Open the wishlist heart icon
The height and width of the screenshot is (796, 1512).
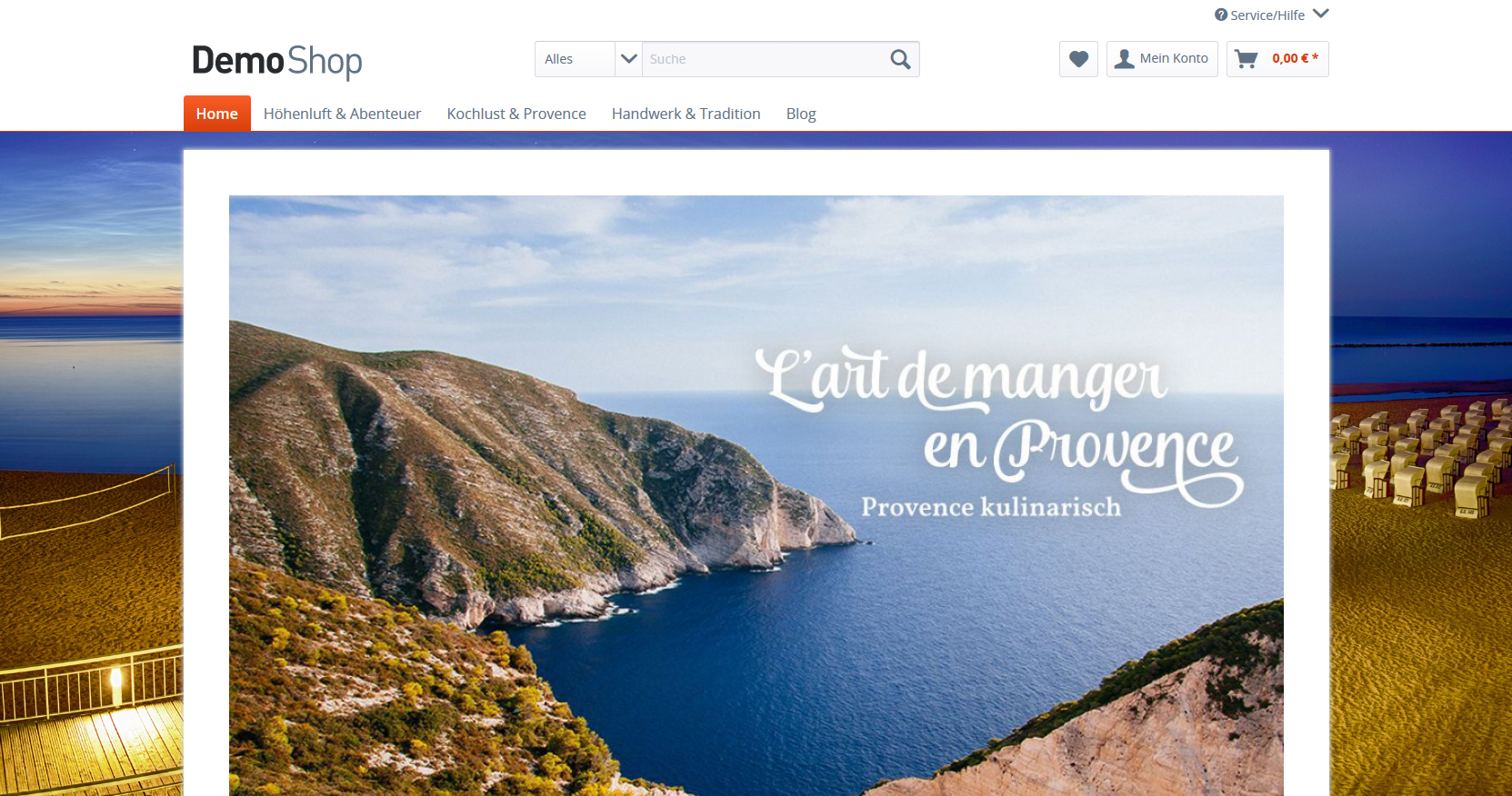1078,59
